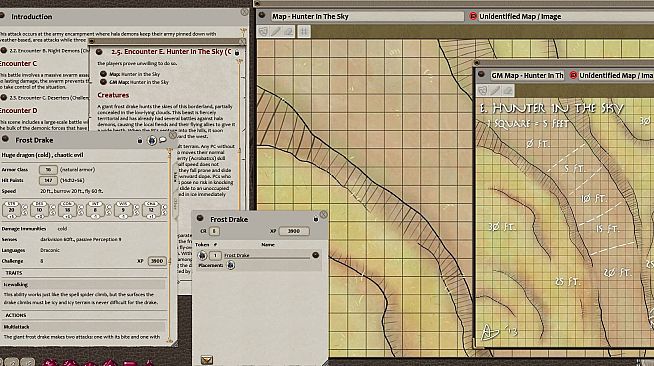
Task: Click envelope icon at encounter window bottom
Action: click(206, 359)
